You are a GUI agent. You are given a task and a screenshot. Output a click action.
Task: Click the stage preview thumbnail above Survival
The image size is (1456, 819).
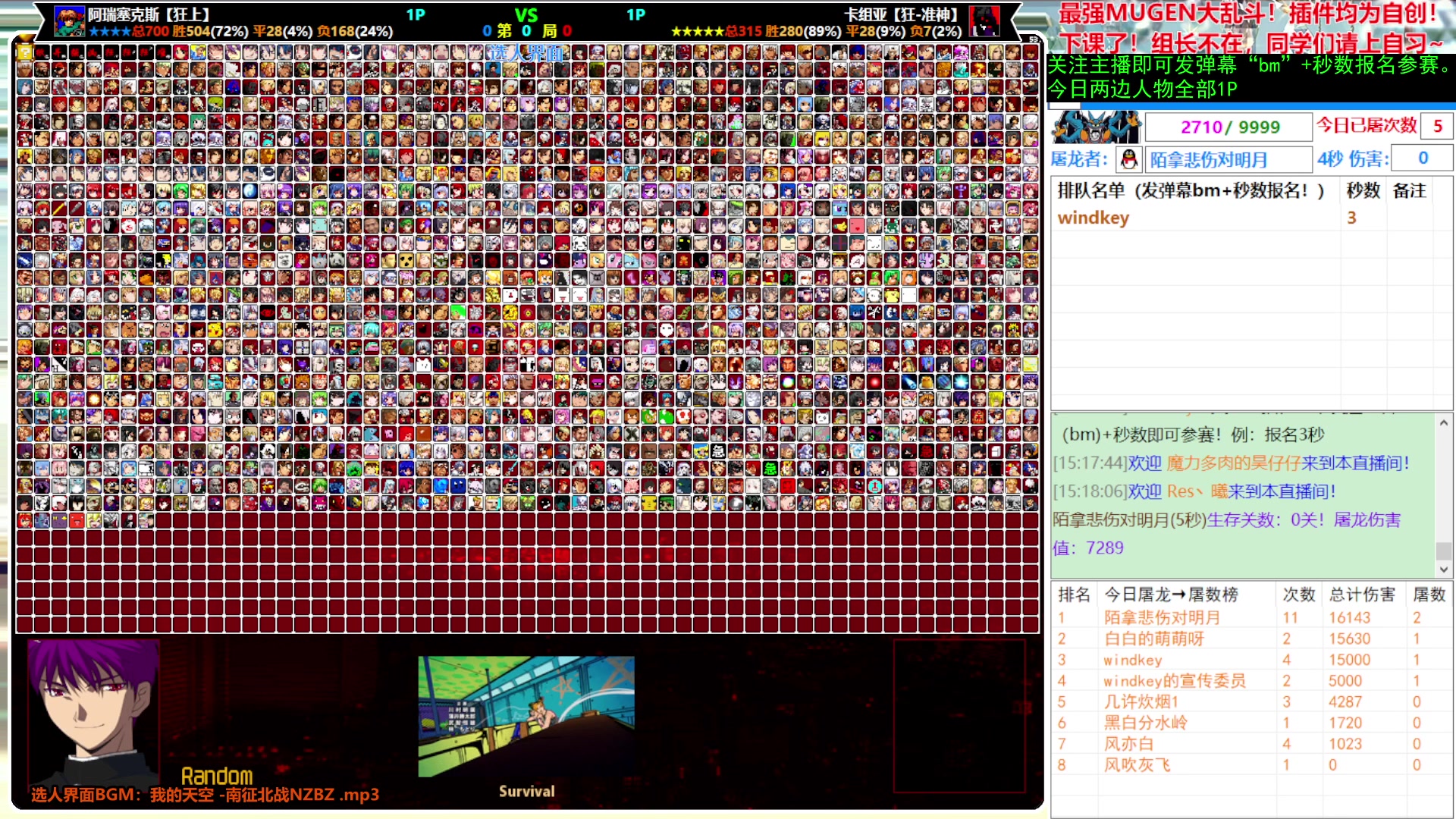pyautogui.click(x=526, y=717)
